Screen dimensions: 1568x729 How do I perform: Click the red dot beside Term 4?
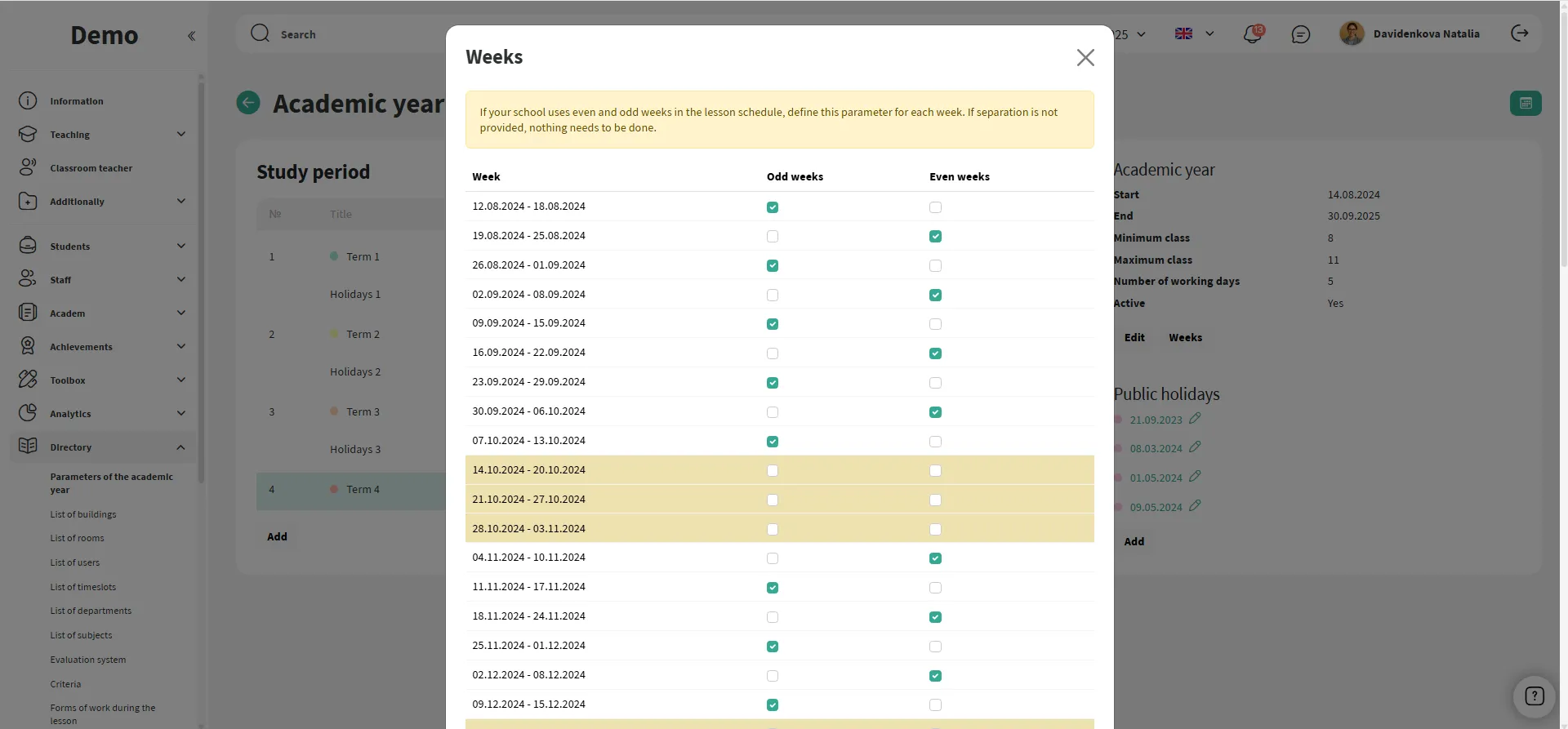coord(334,489)
